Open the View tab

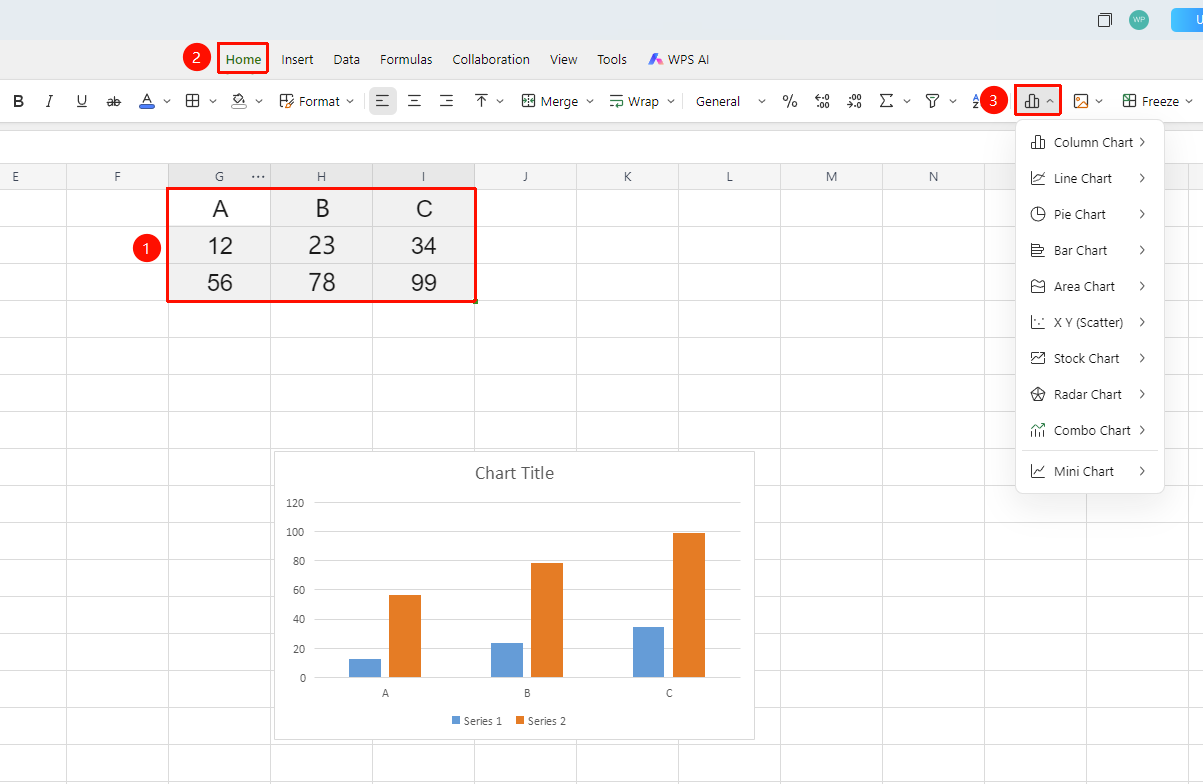(564, 60)
